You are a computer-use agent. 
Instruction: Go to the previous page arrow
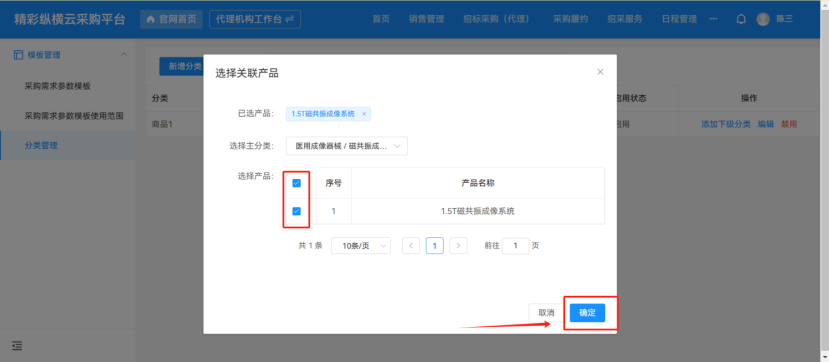coord(411,246)
